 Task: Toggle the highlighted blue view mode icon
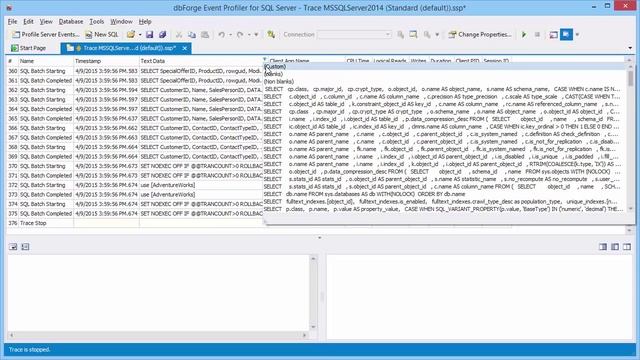pyautogui.click(x=566, y=35)
